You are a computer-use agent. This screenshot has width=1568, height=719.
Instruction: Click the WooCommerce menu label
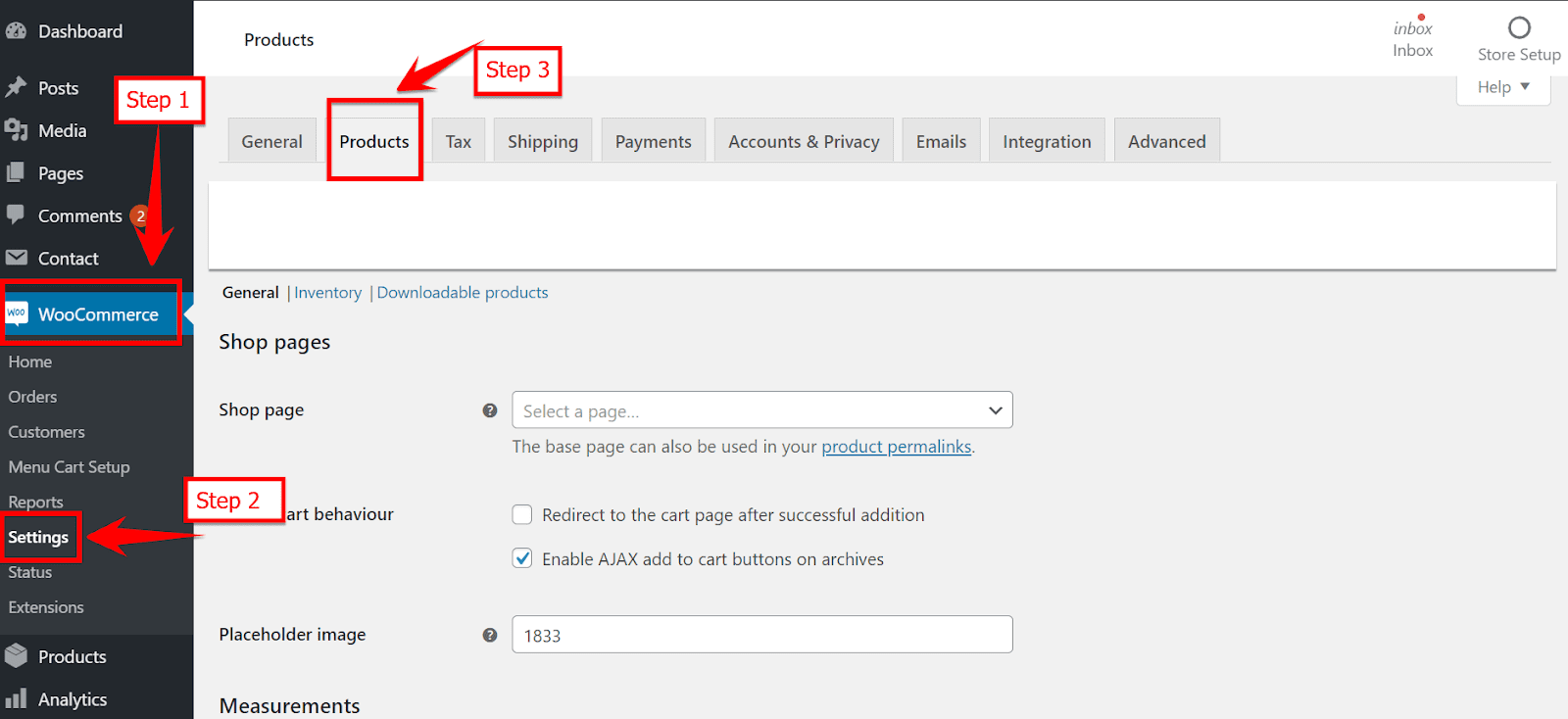(98, 314)
